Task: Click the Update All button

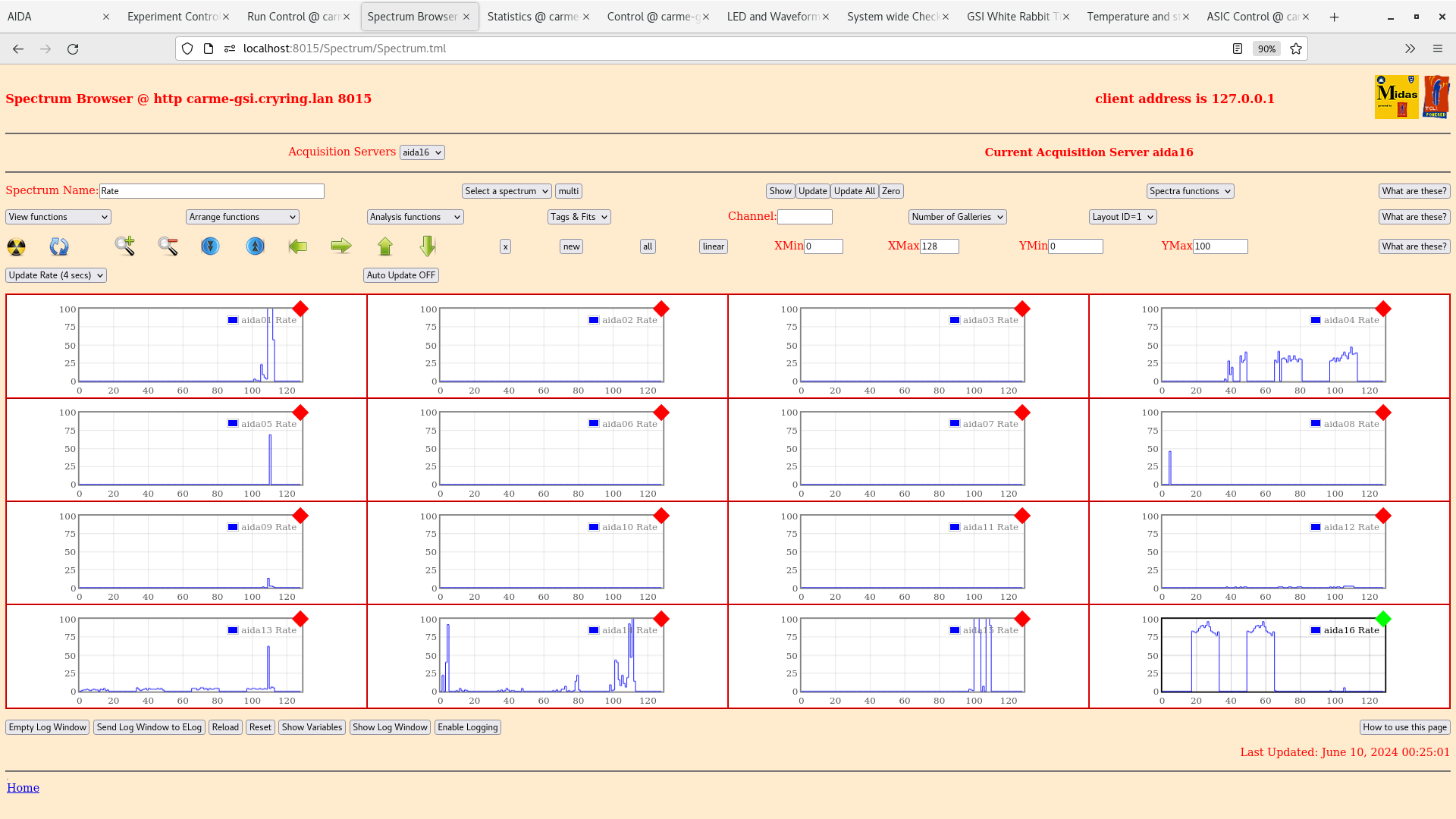Action: pos(853,190)
